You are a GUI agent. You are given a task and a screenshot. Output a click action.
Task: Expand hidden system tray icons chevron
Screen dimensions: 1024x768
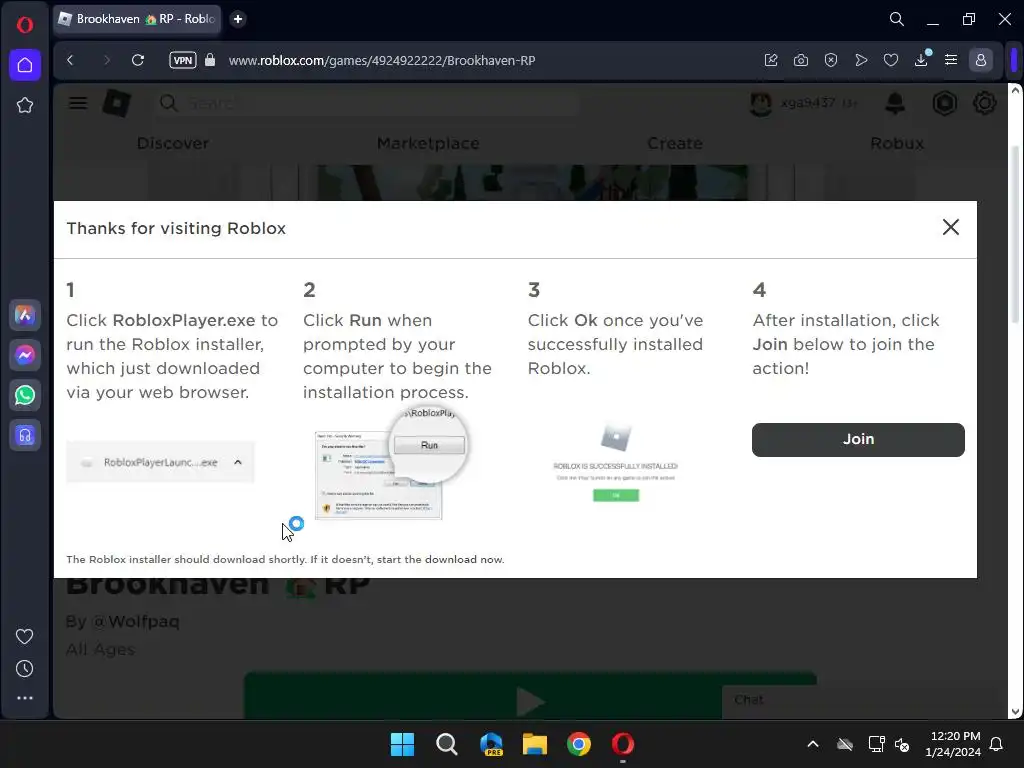click(812, 744)
